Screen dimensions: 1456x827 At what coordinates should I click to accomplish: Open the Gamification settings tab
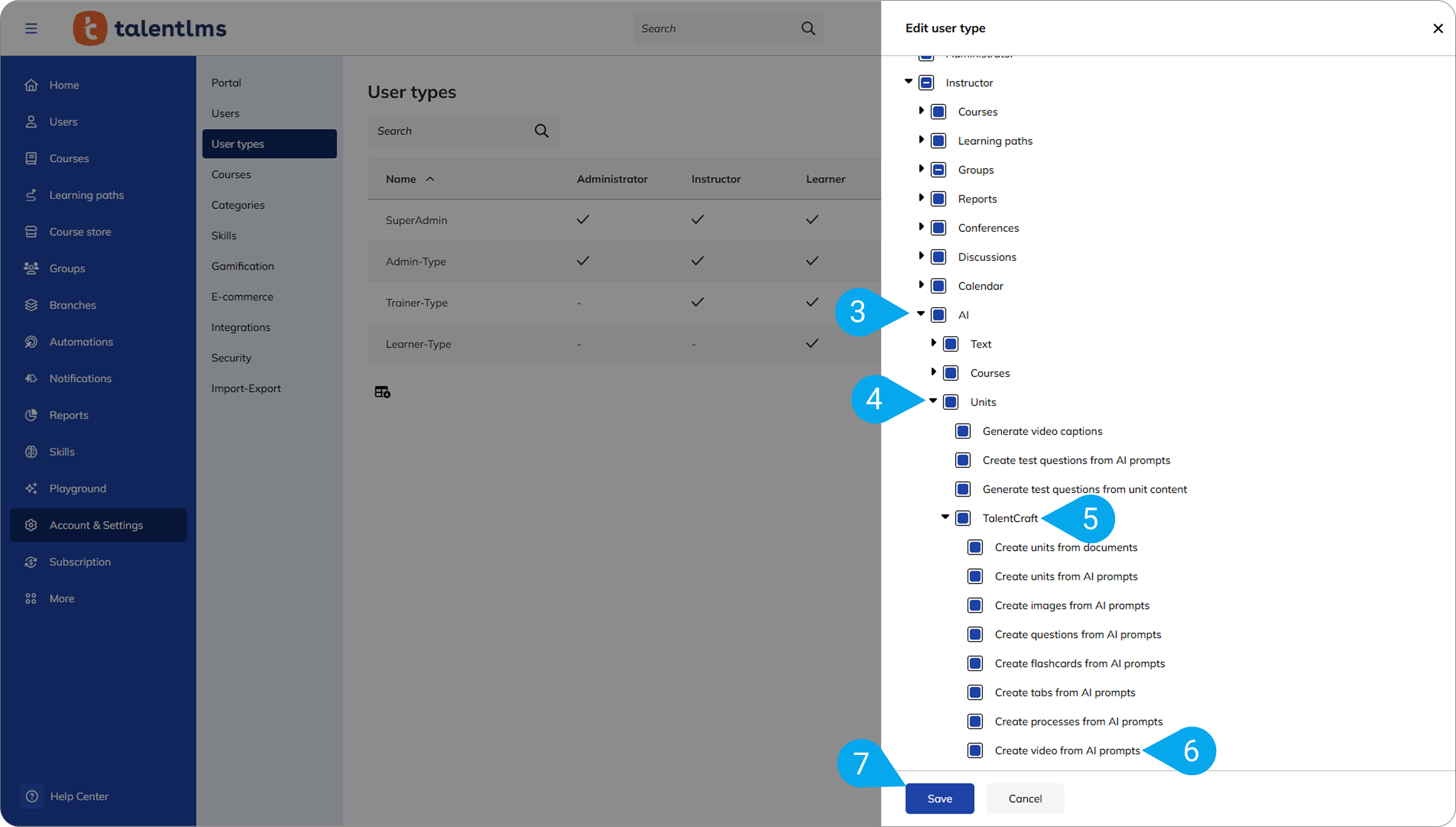coord(243,266)
